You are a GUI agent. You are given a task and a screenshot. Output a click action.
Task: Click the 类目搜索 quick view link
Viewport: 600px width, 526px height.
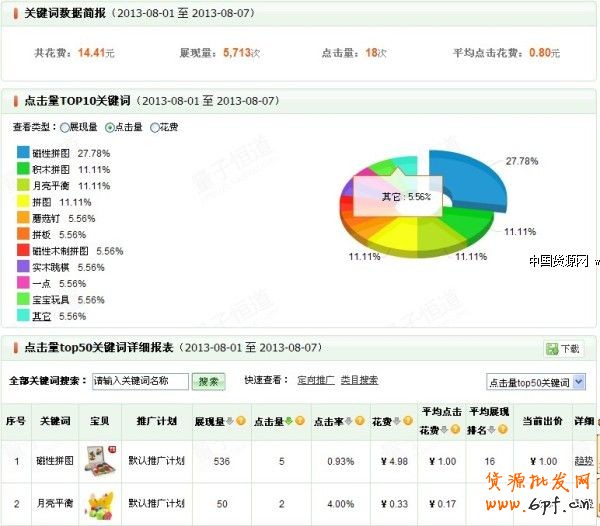pos(359,380)
